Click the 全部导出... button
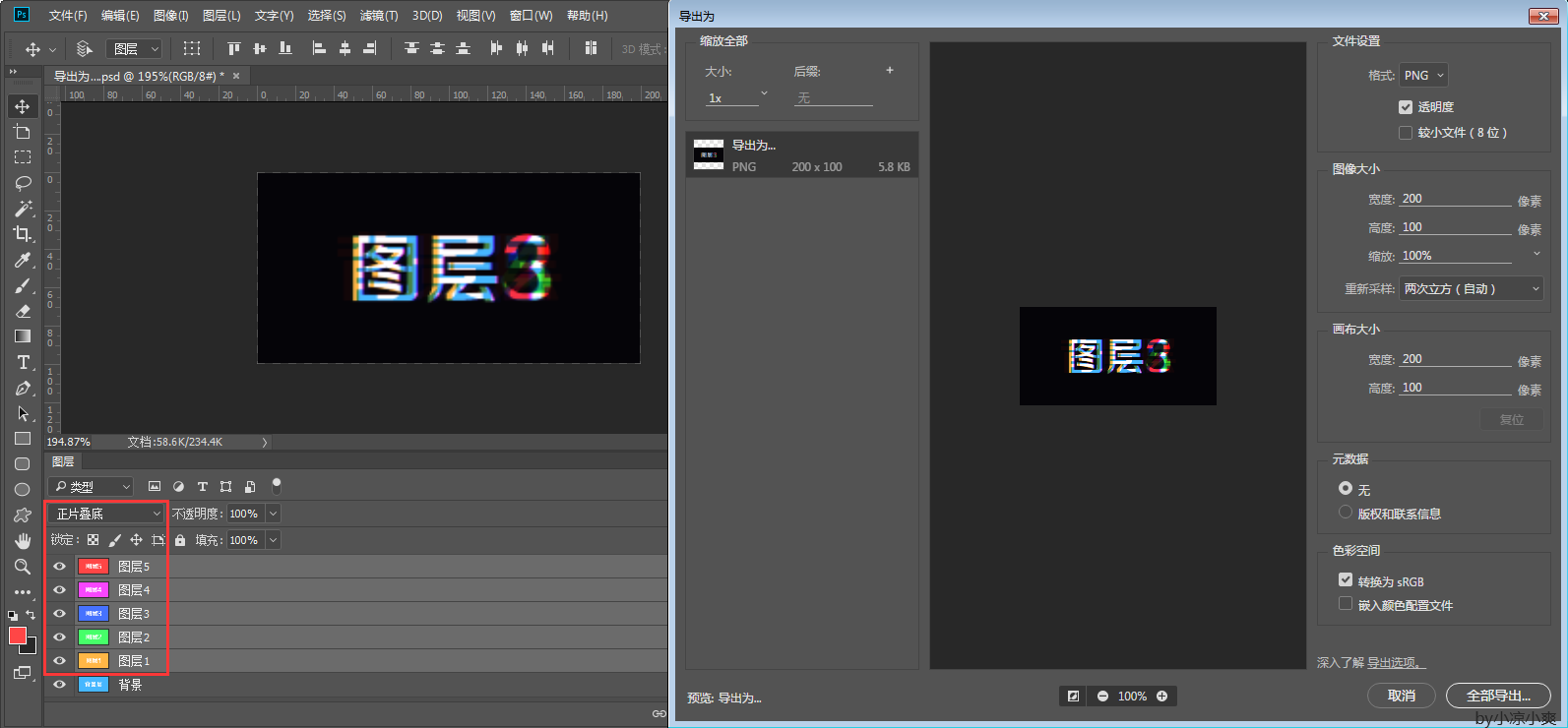The width and height of the screenshot is (1568, 728). point(1498,696)
